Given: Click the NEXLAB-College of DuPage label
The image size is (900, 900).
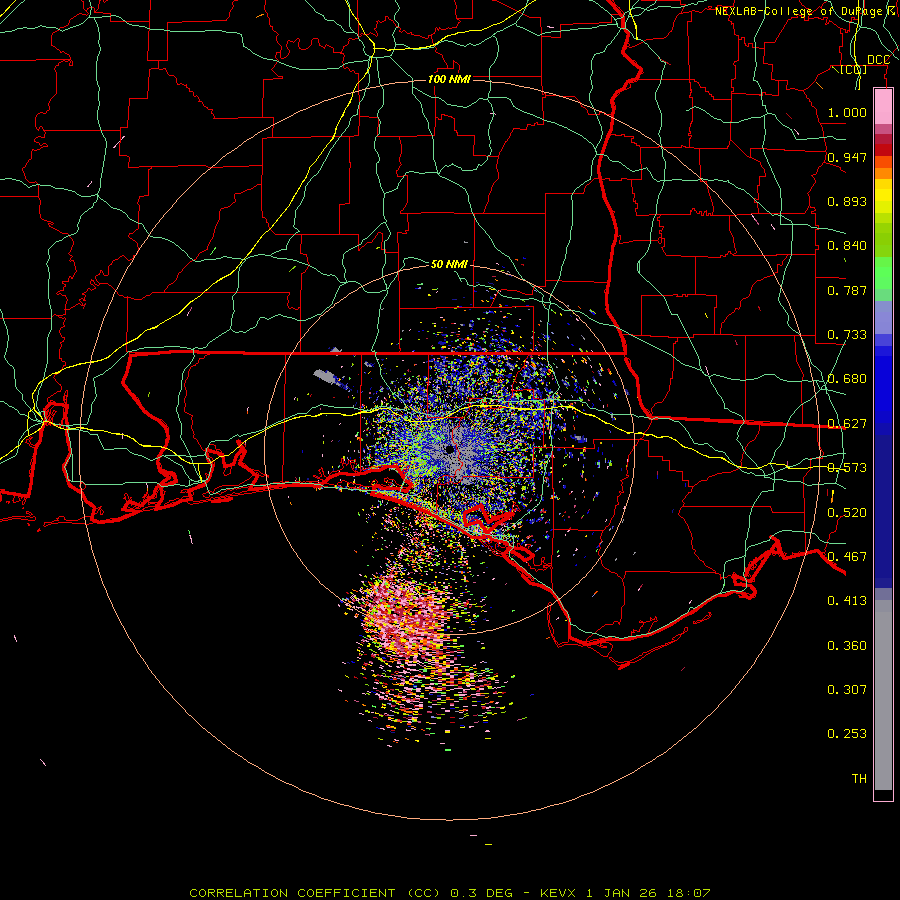Looking at the screenshot, I should 806,11.
